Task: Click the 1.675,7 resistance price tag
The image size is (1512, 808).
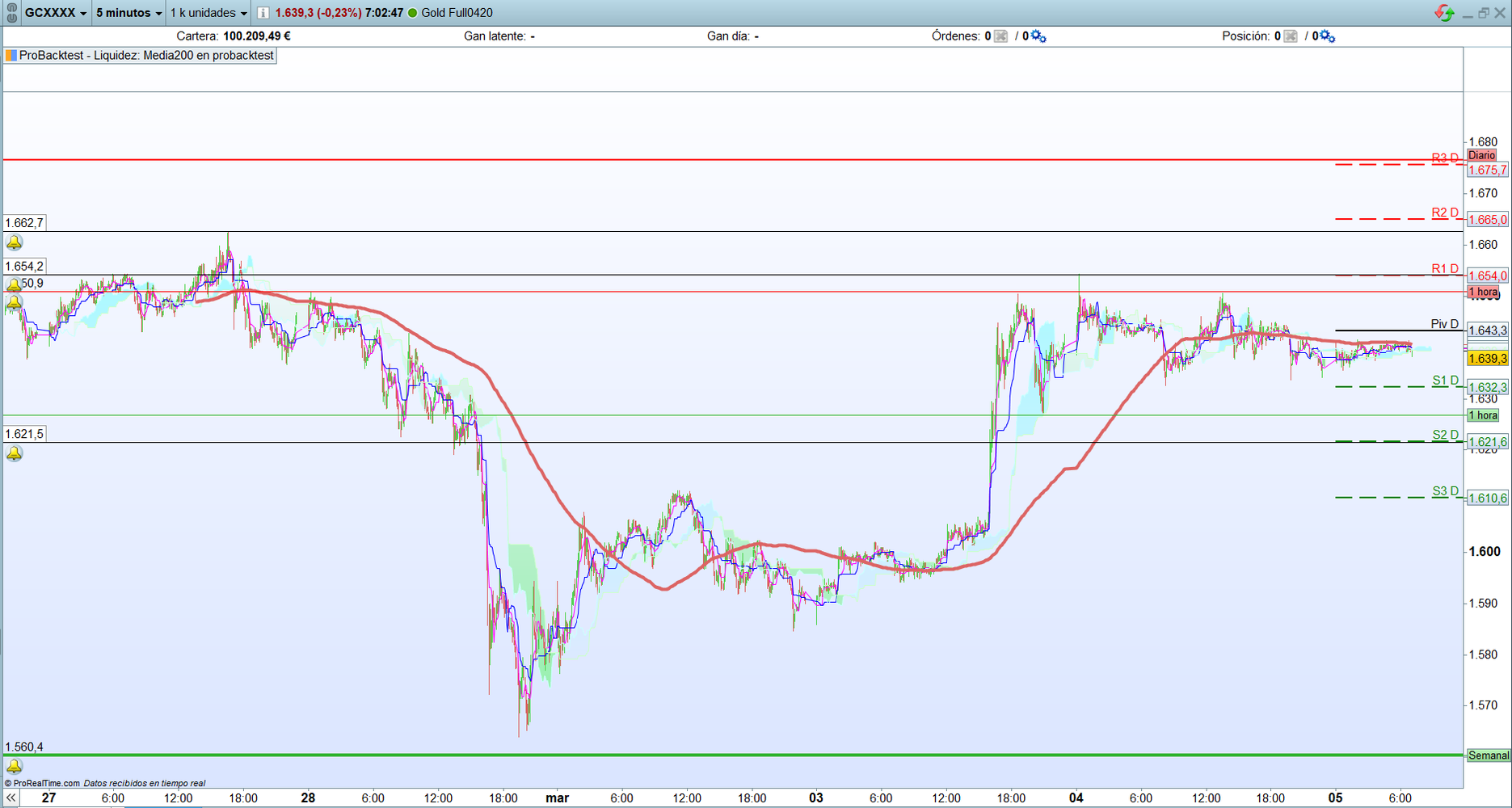Action: pyautogui.click(x=1488, y=170)
